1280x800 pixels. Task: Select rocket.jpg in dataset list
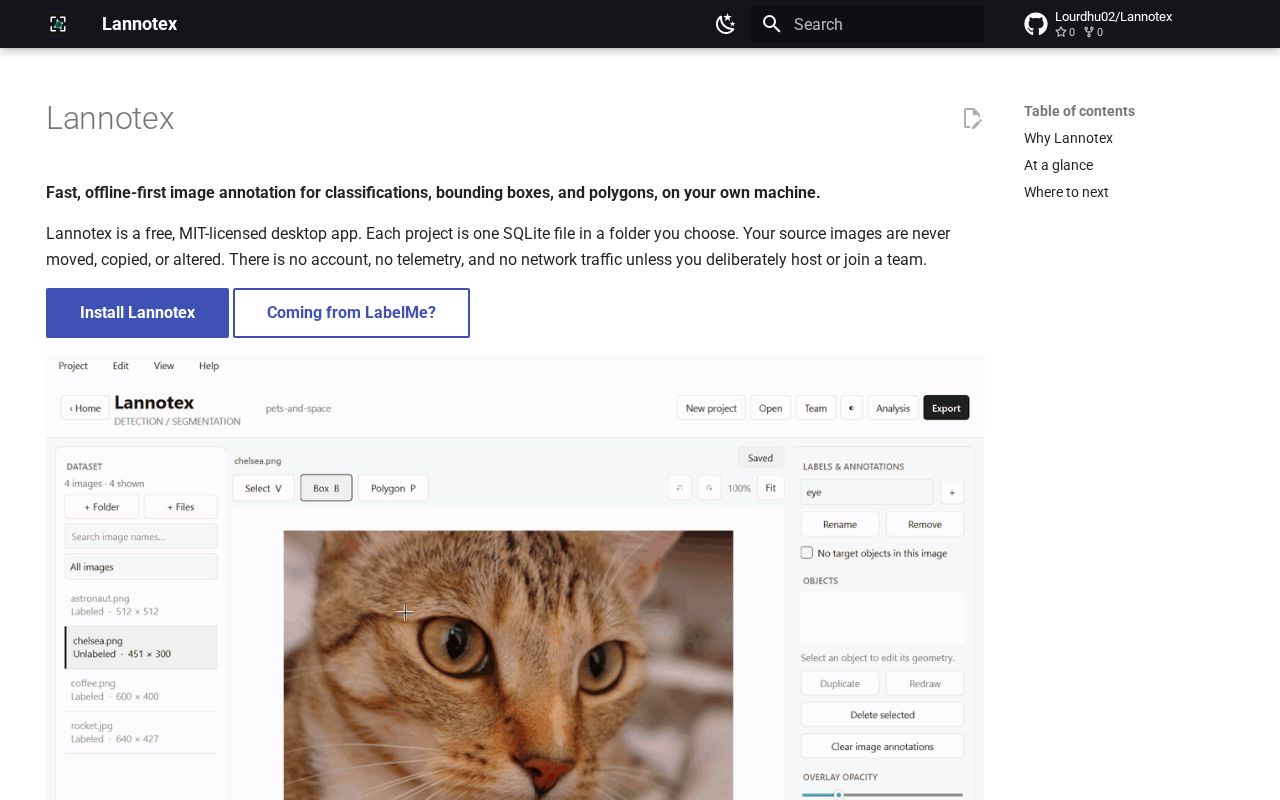[141, 732]
